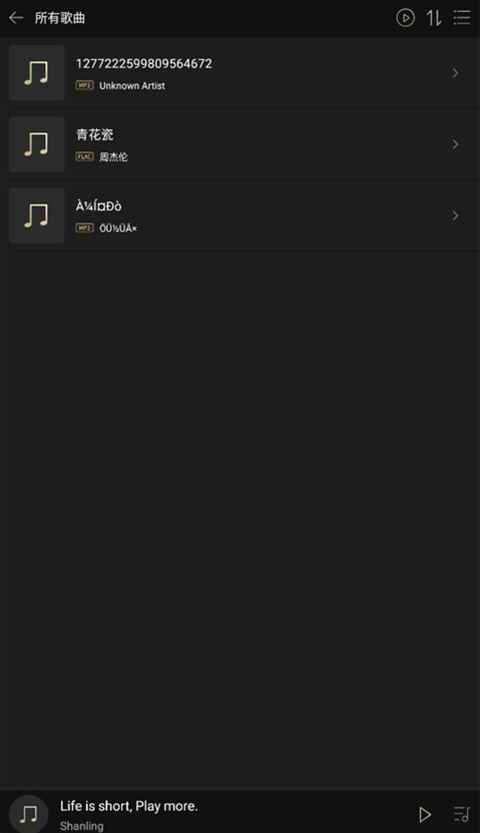The height and width of the screenshot is (833, 480).
Task: Tap the garbled-title song's music note thumbnail
Action: (37, 215)
